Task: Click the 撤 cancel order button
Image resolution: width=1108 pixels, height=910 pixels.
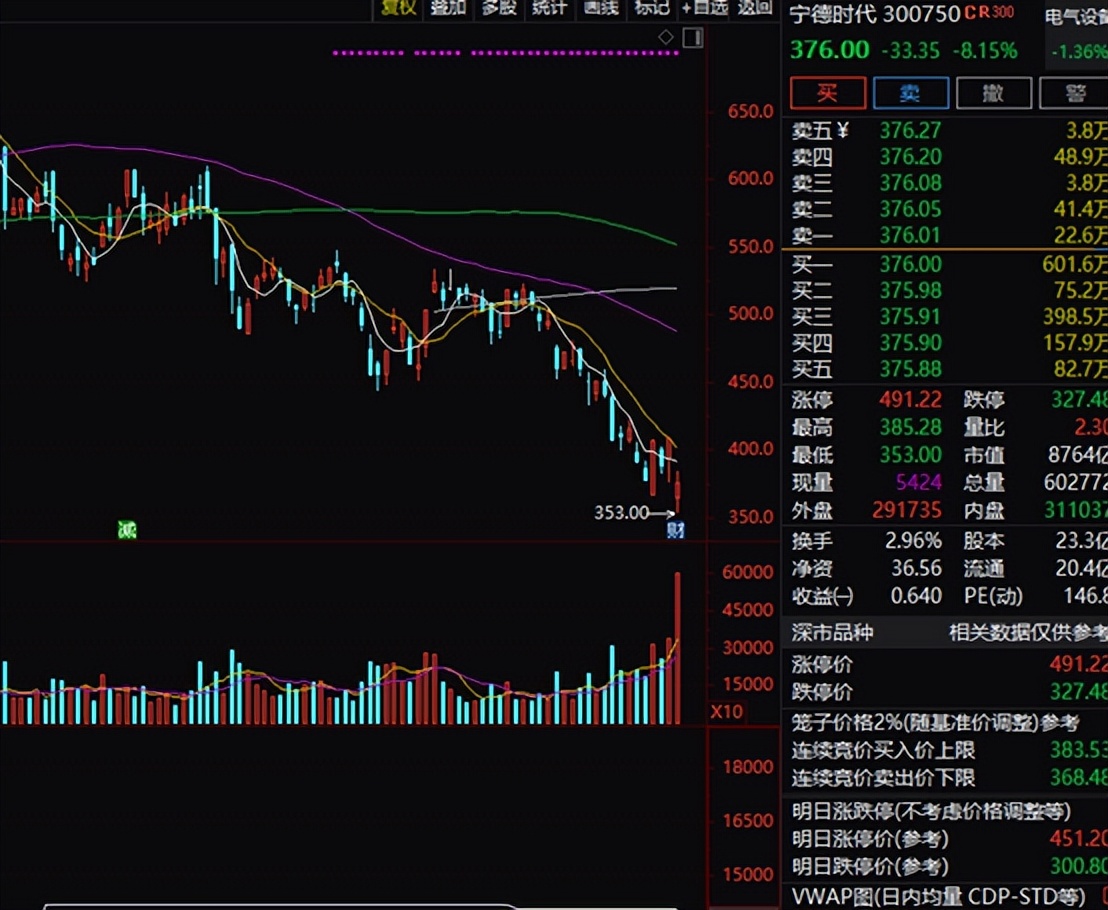Action: 993,93
